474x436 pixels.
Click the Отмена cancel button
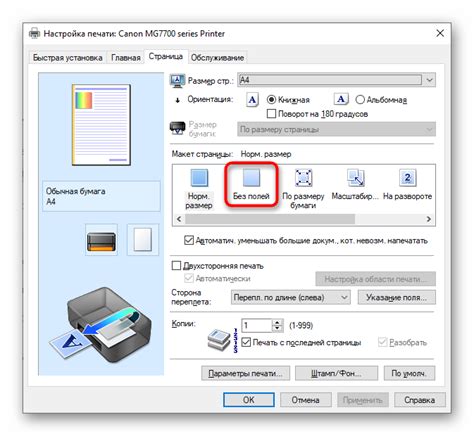pos(306,400)
